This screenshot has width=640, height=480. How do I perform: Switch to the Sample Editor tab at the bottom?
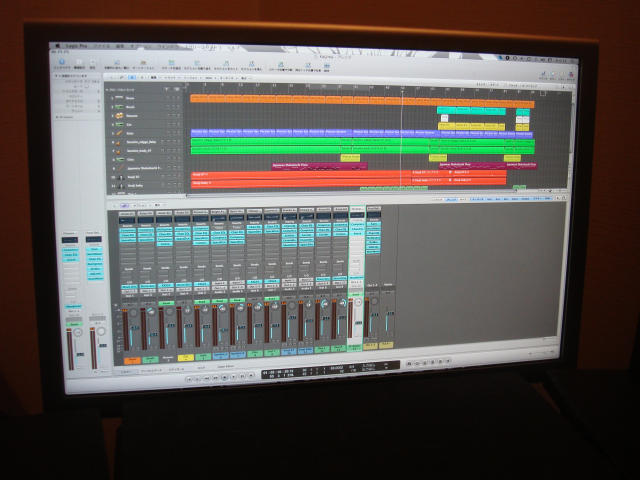[150, 371]
